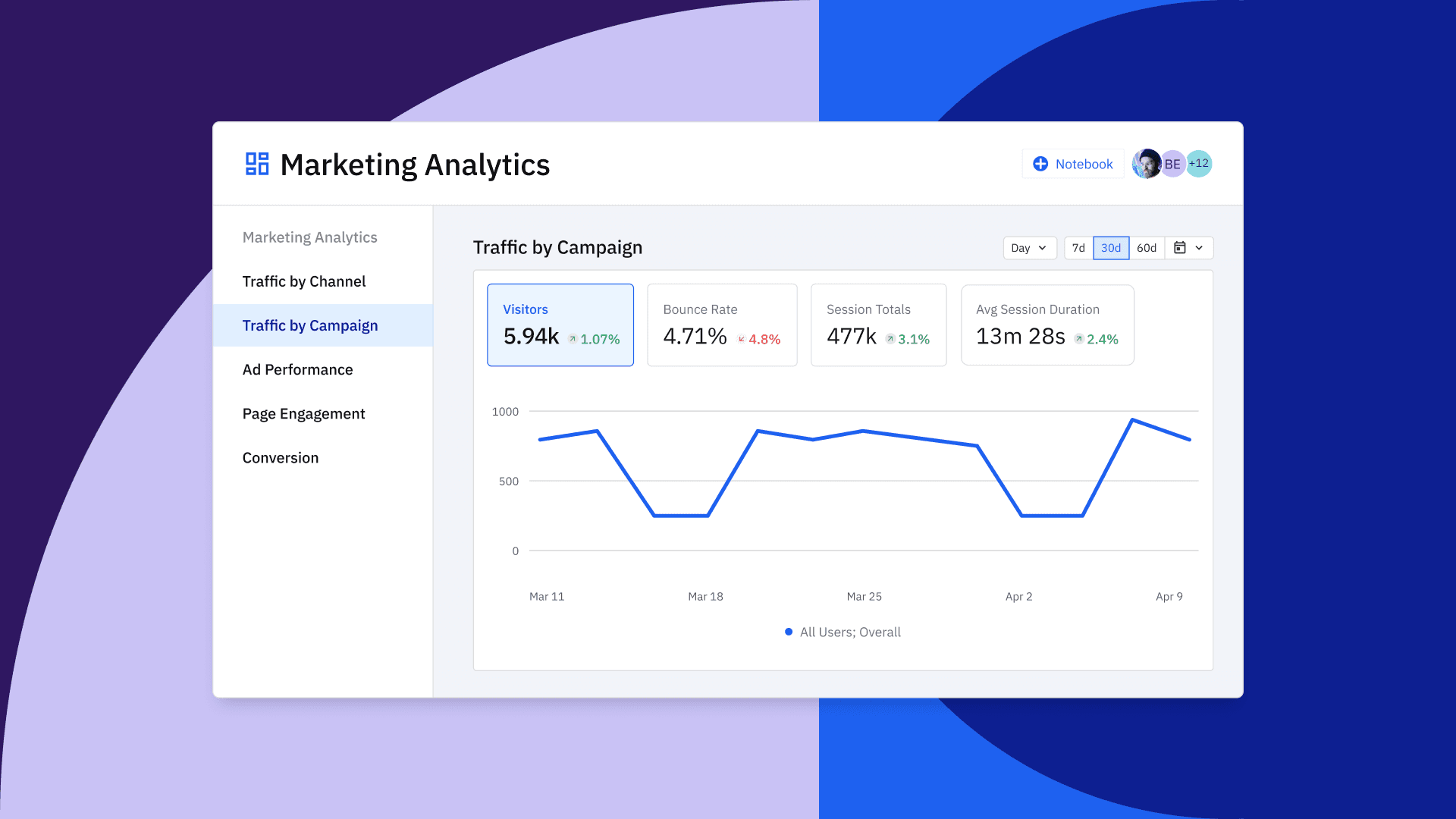Expand the chevron next to the calendar icon
Image resolution: width=1456 pixels, height=819 pixels.
click(x=1198, y=248)
